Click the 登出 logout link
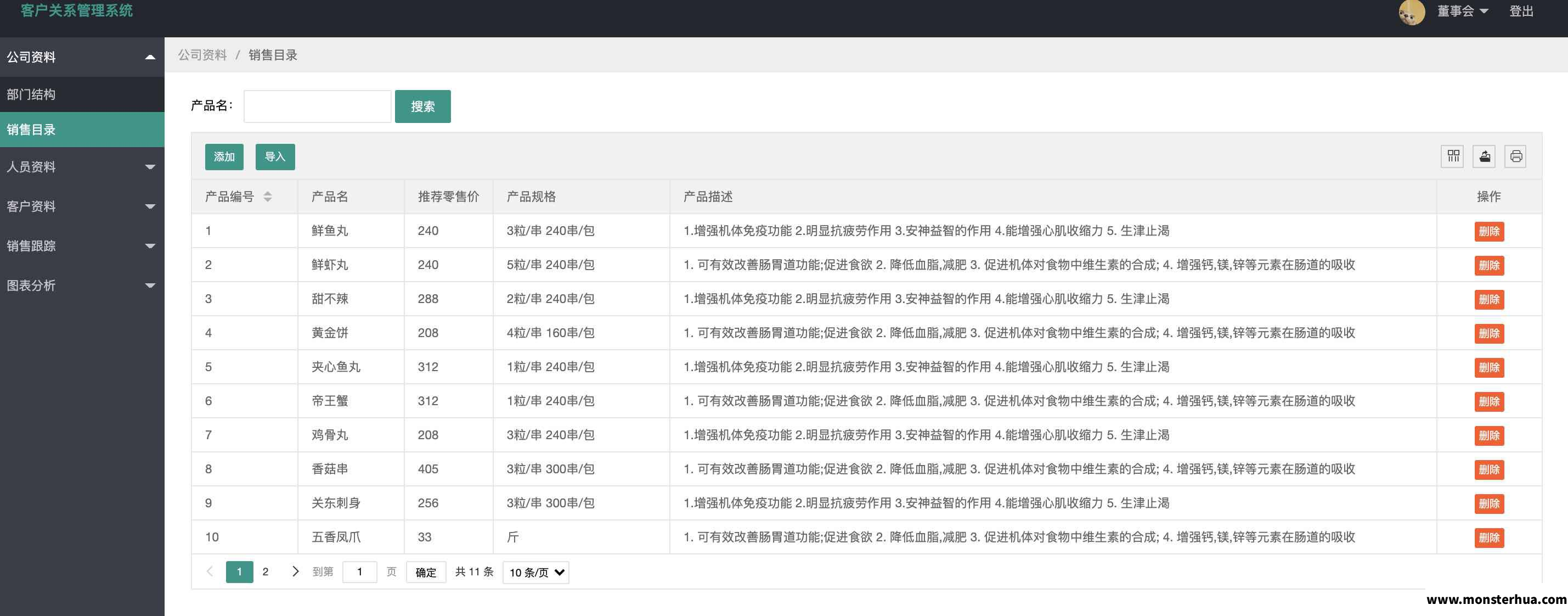Screen dimensions: 1568x616 [x=1521, y=12]
